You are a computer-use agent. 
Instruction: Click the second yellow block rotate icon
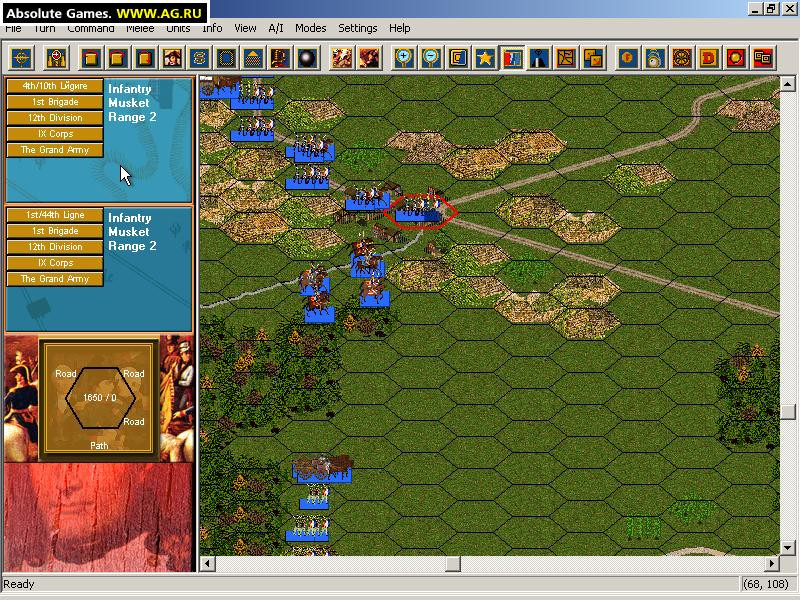point(118,58)
